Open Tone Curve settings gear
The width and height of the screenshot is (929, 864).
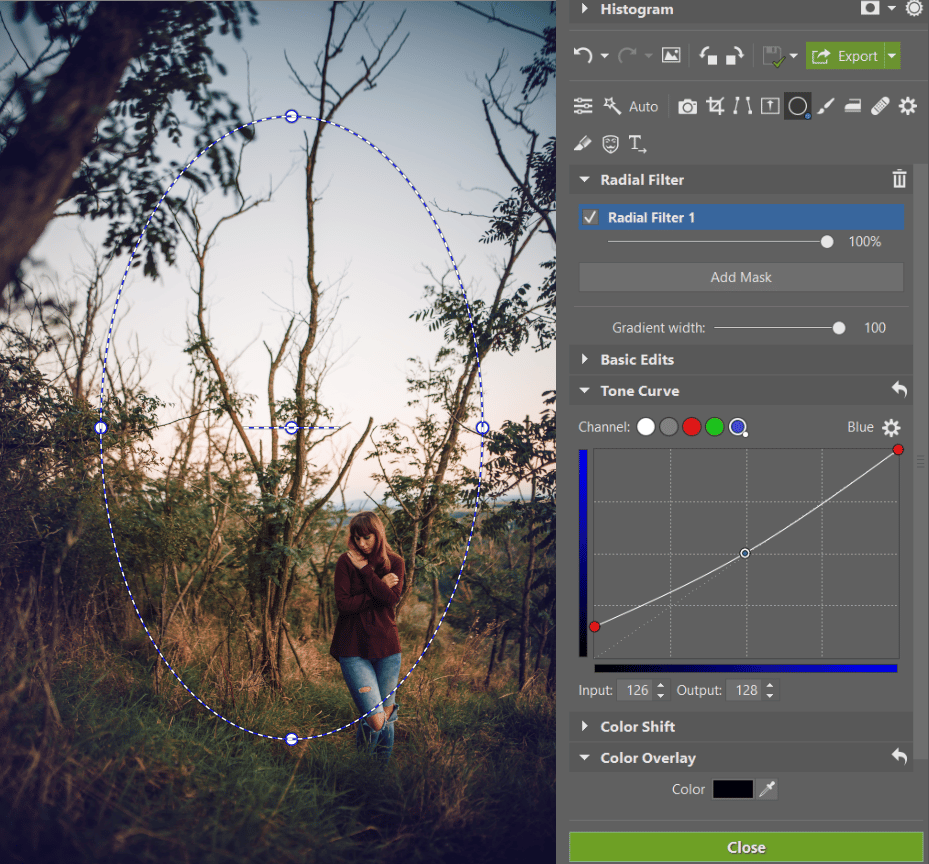[891, 427]
